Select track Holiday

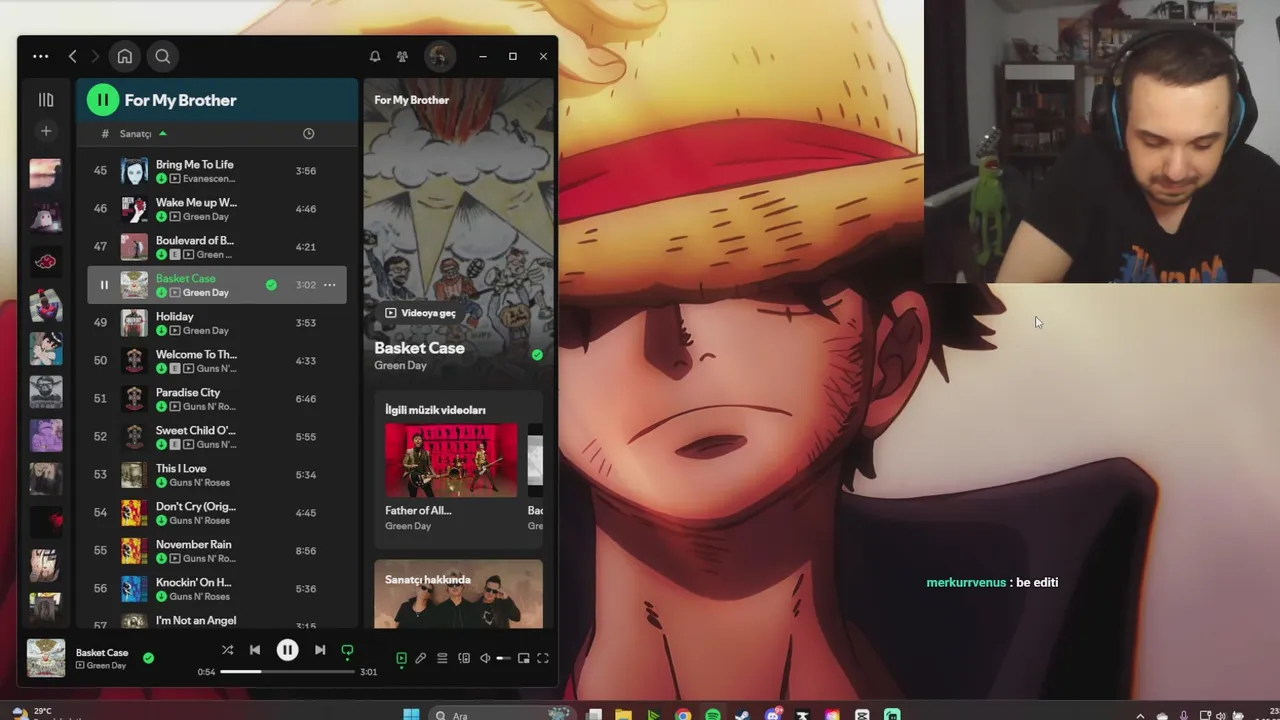point(217,323)
